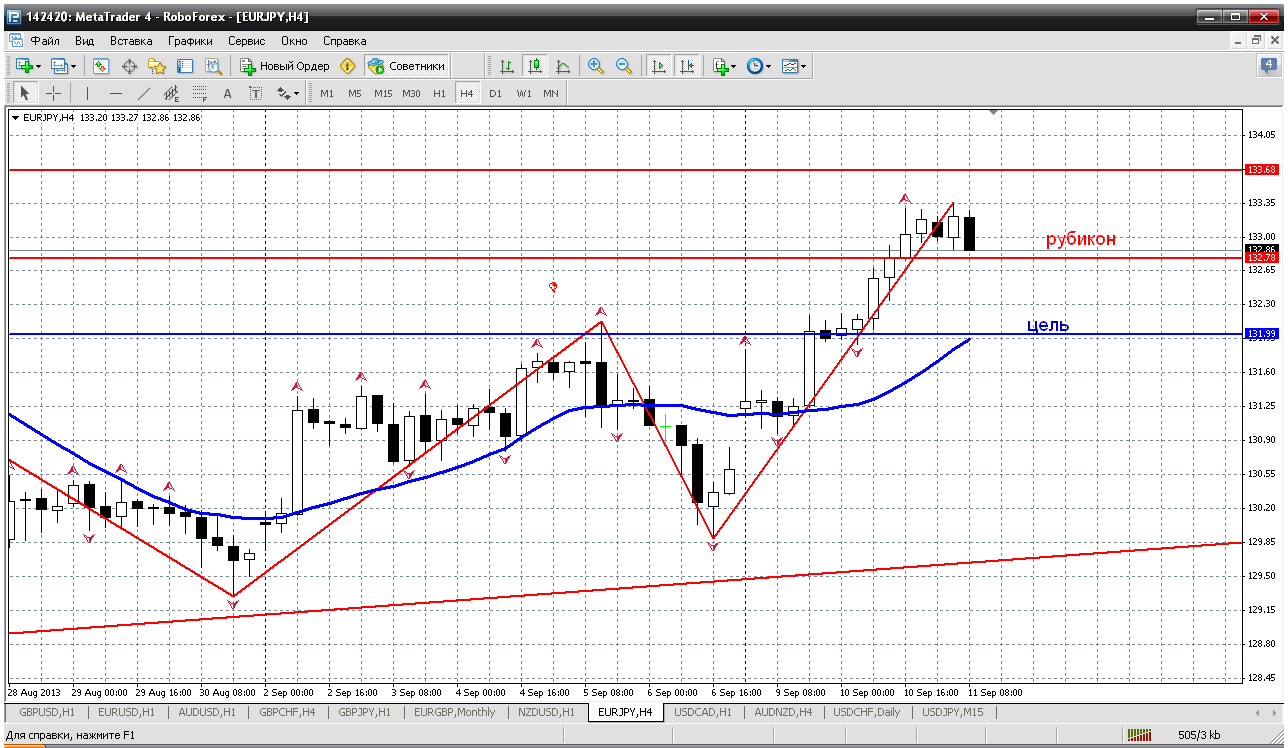Viewport: 1288px width, 748px height.
Task: Open the Вид menu
Action: coord(84,41)
